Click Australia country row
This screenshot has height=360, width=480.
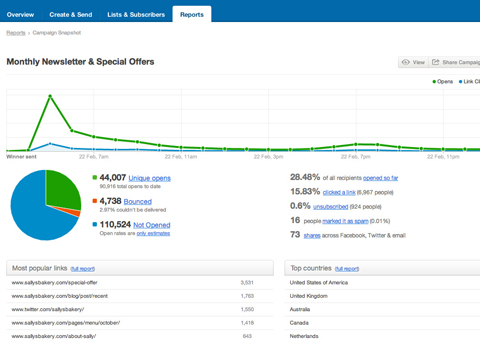tap(382, 309)
